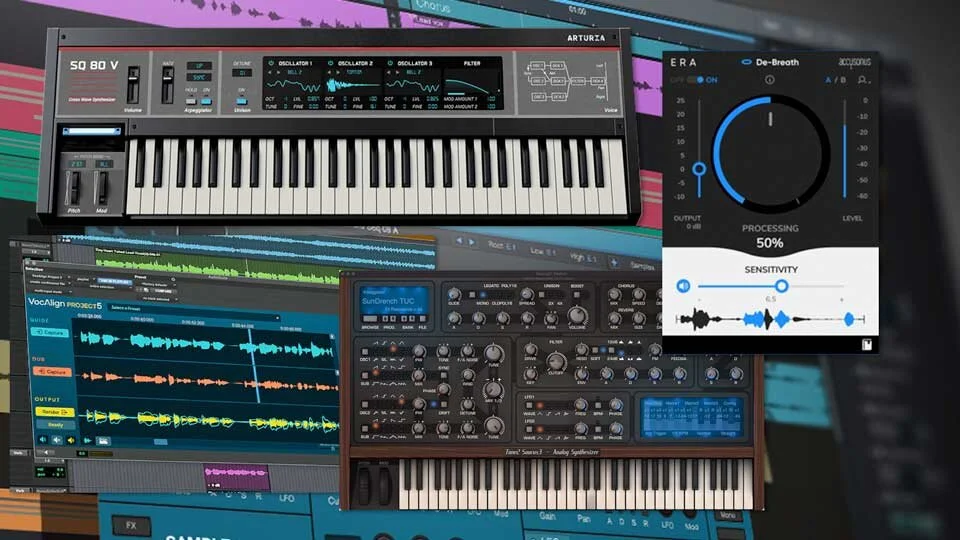The width and height of the screenshot is (960, 540).
Task: Toggle the speaker listen icon beside Sensitivity
Action: [683, 286]
